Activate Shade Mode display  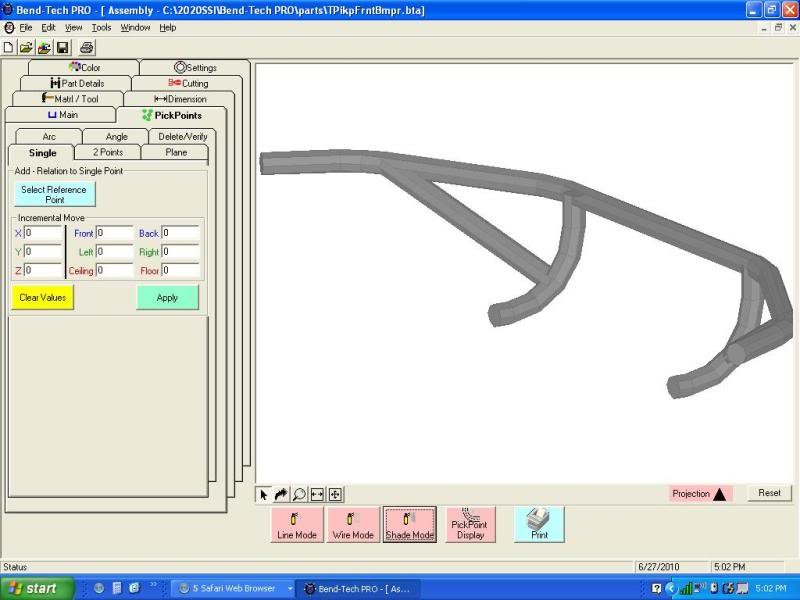coord(410,524)
